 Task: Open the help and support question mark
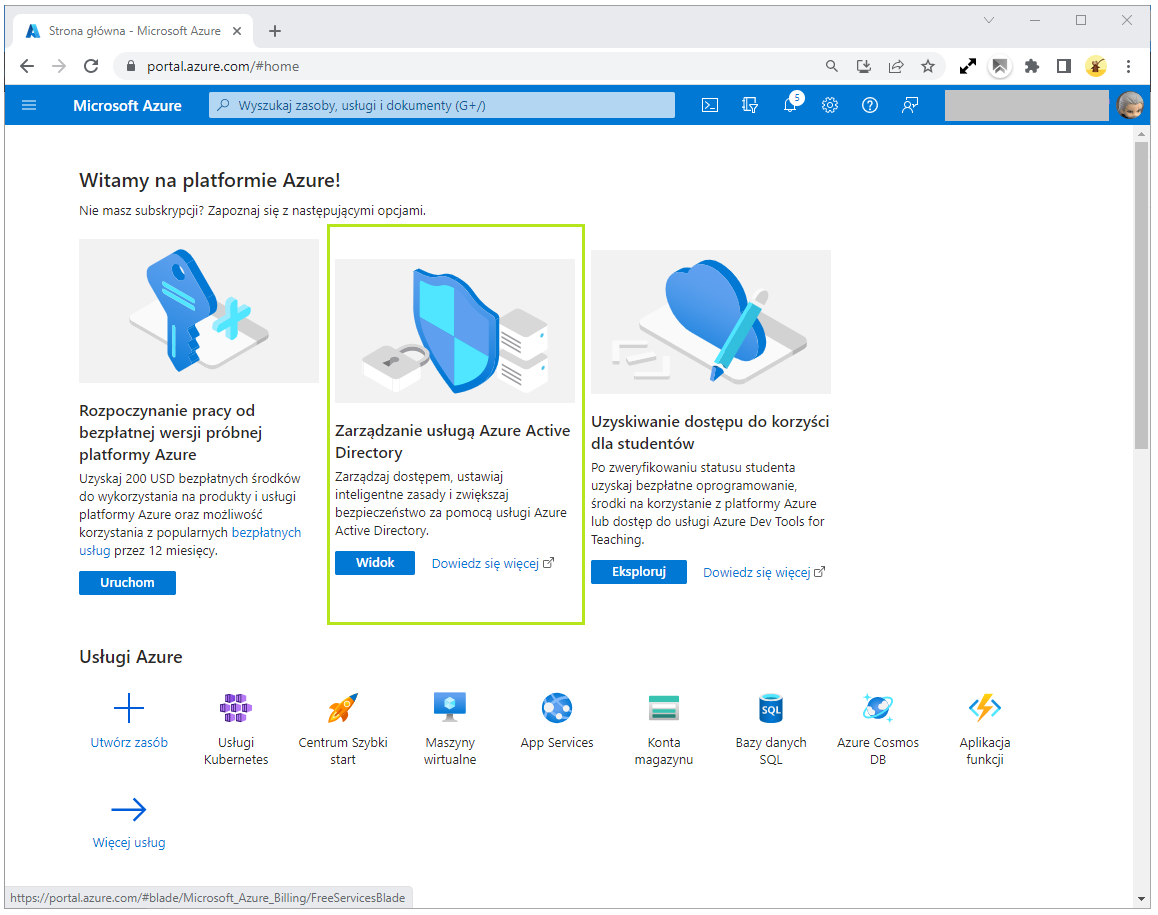[869, 104]
